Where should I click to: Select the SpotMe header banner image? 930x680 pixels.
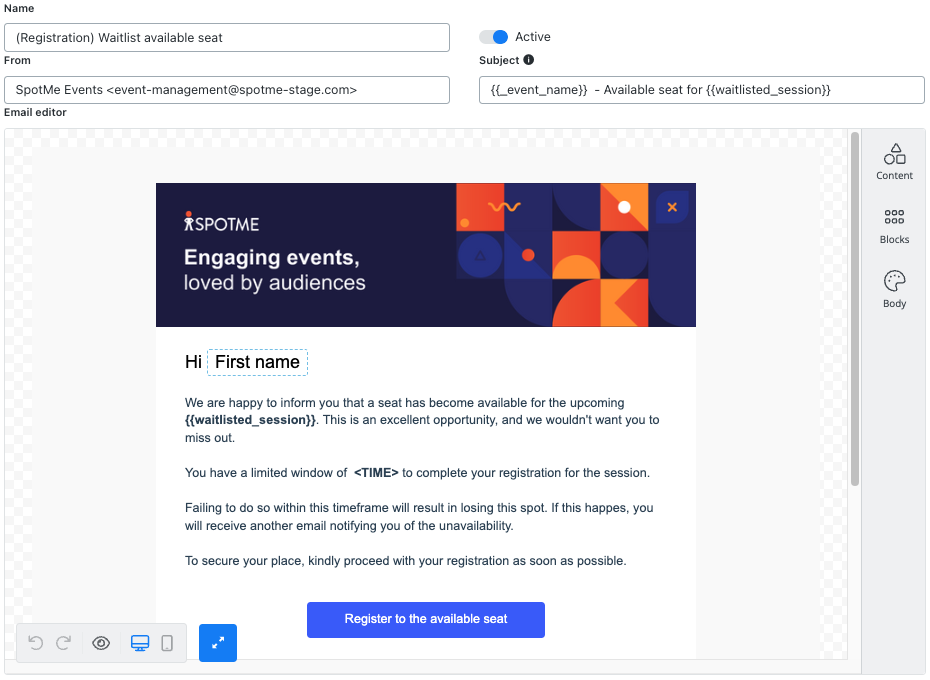coord(426,255)
